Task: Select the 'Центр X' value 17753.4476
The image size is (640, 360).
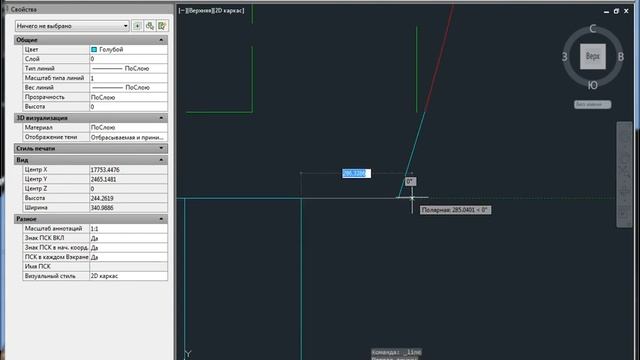Action: (x=128, y=169)
